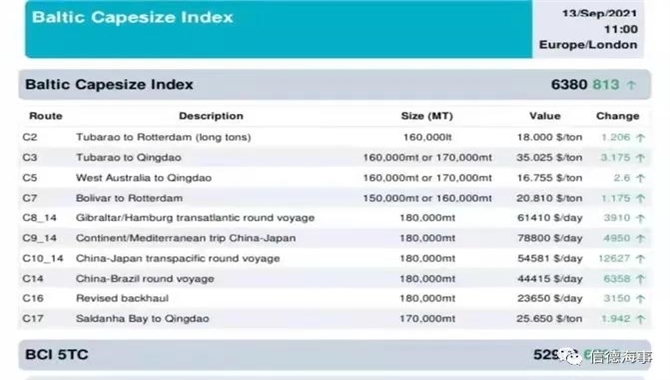Click the Tubarao to Rotterdam route row
The width and height of the screenshot is (670, 380).
(335, 137)
